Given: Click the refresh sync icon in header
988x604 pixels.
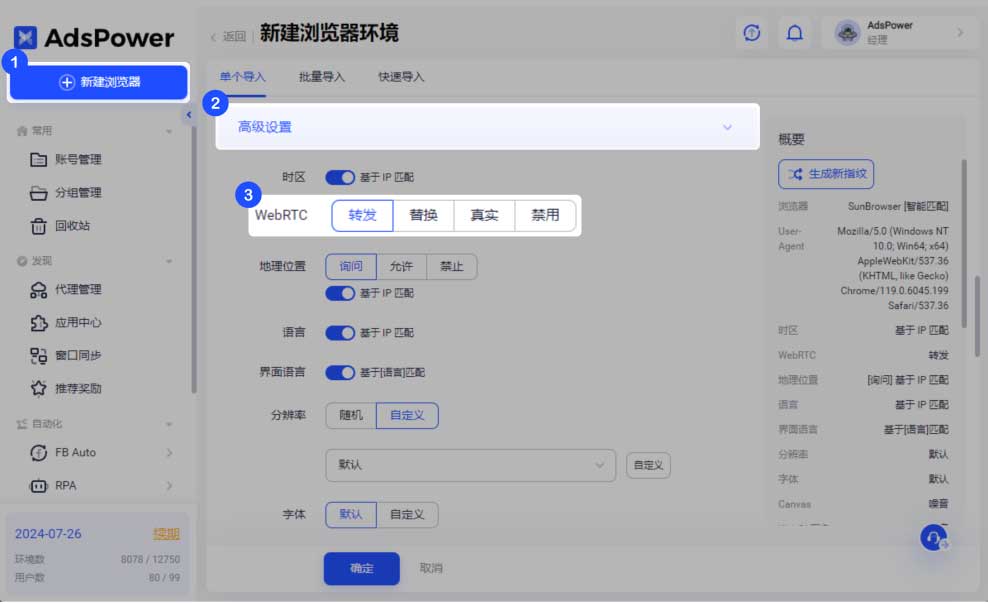Looking at the screenshot, I should click(x=752, y=33).
